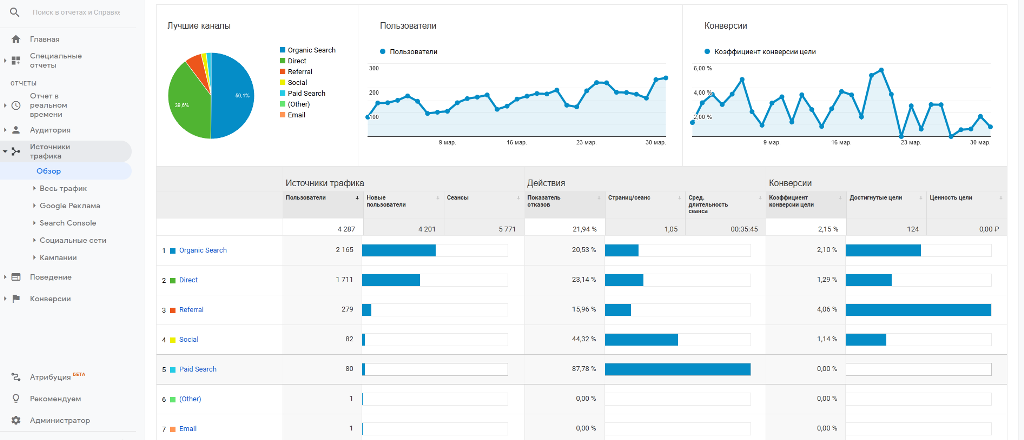Click the Аудитория person icon

[x=16, y=130]
